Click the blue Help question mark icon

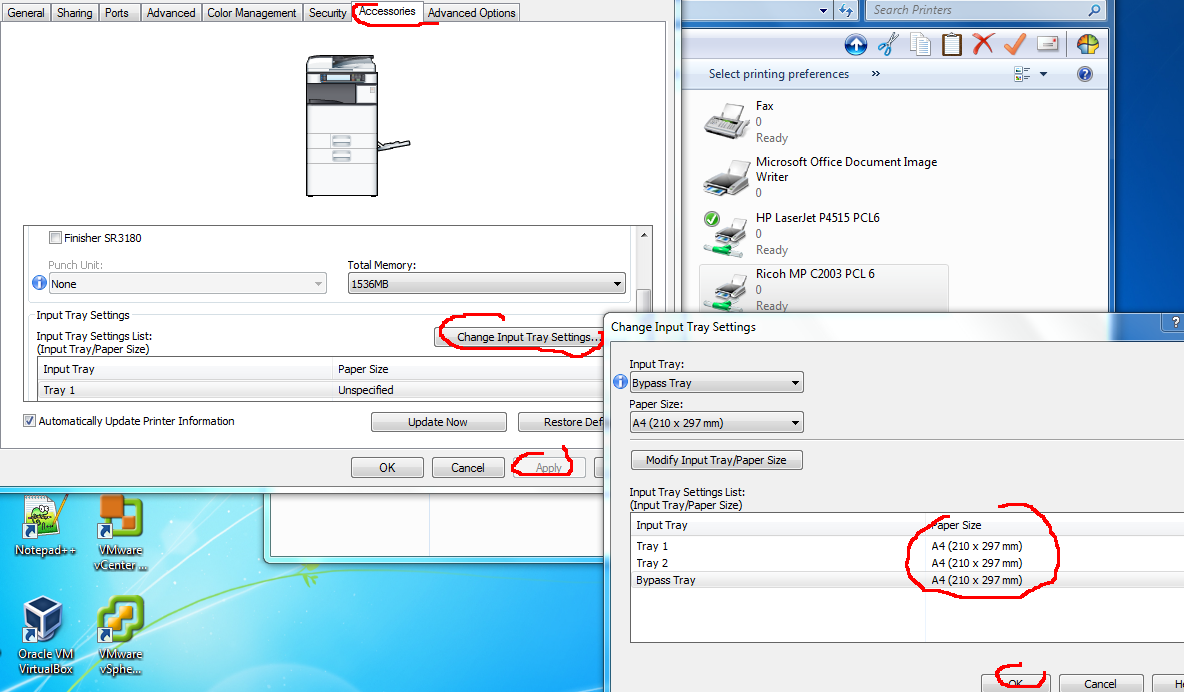pyautogui.click(x=1084, y=74)
